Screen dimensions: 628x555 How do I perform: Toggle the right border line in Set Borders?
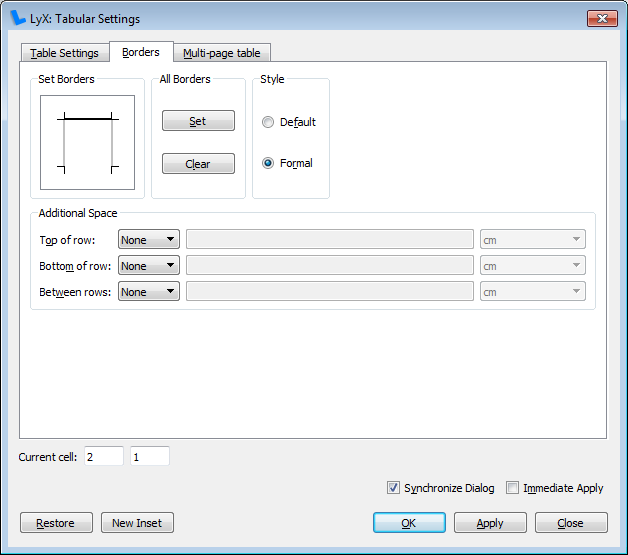(112, 143)
